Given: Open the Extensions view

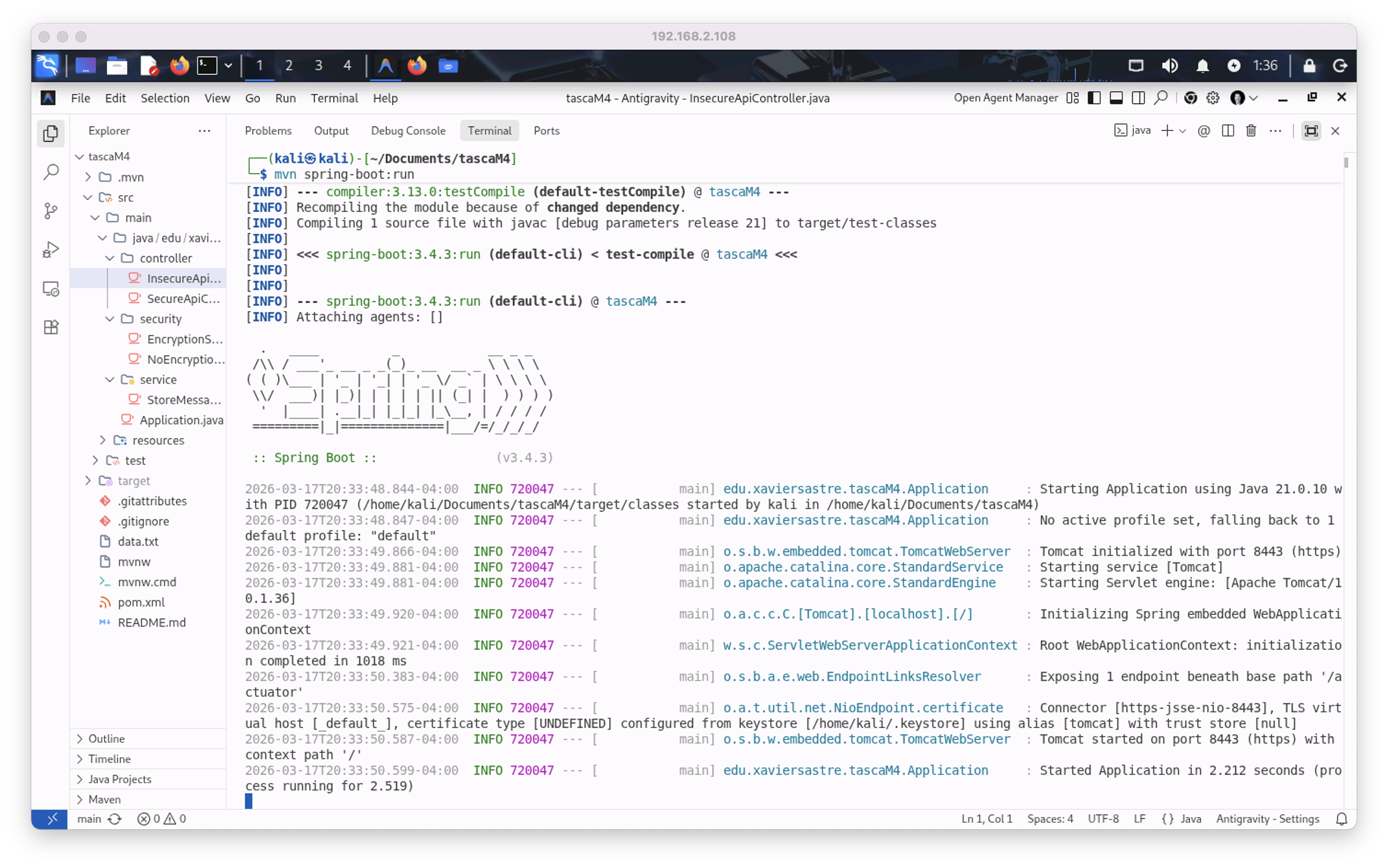Looking at the screenshot, I should [x=51, y=327].
